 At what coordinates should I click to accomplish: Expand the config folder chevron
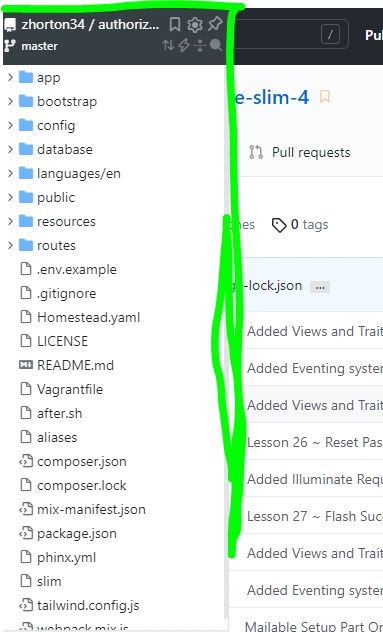coord(10,125)
